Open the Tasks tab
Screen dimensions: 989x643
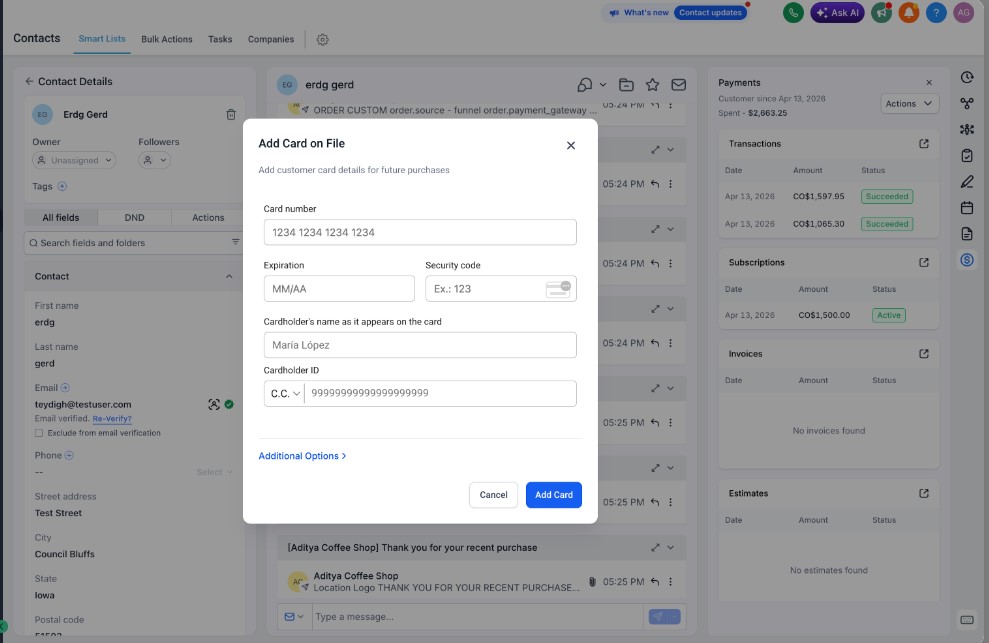point(220,39)
